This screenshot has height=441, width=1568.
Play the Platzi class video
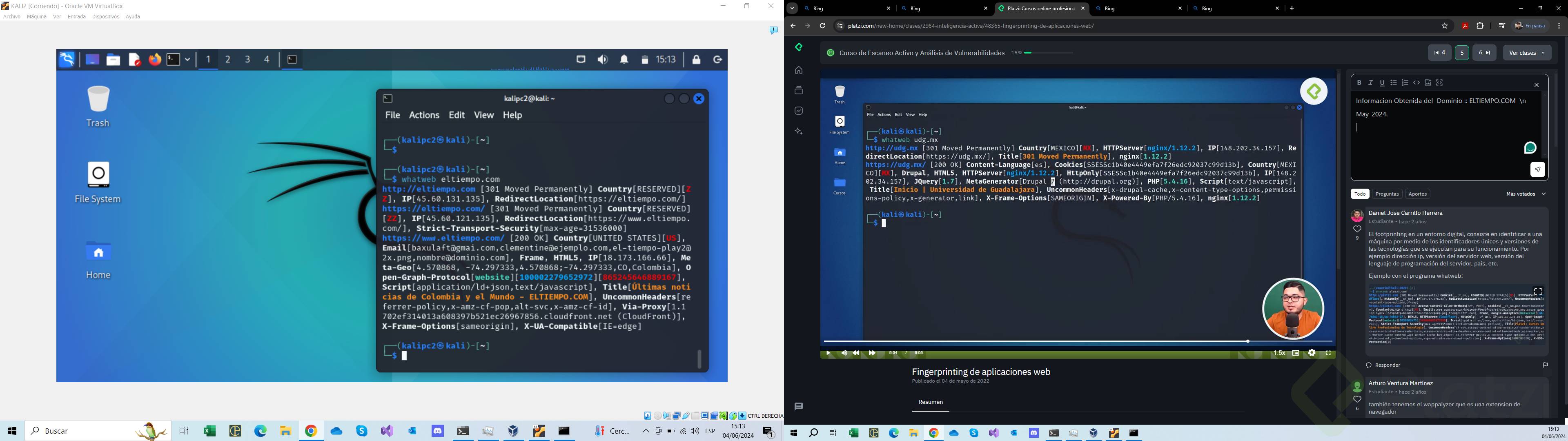(x=828, y=353)
